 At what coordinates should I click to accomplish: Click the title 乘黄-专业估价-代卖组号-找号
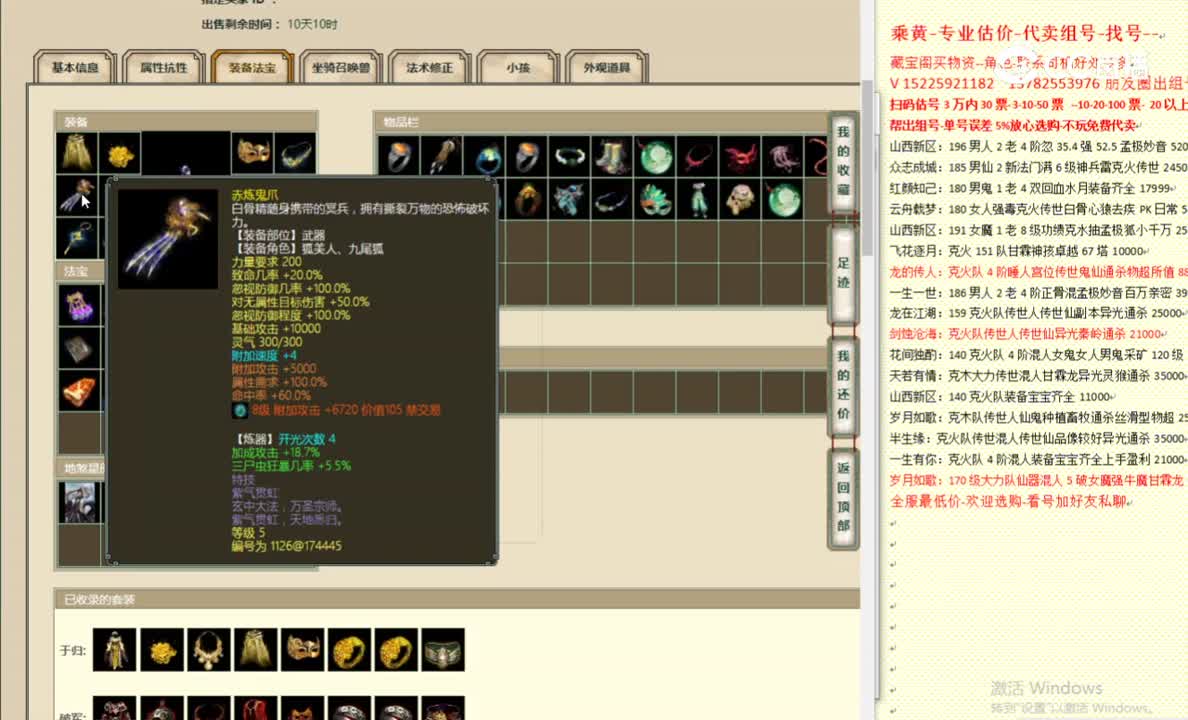[1024, 33]
